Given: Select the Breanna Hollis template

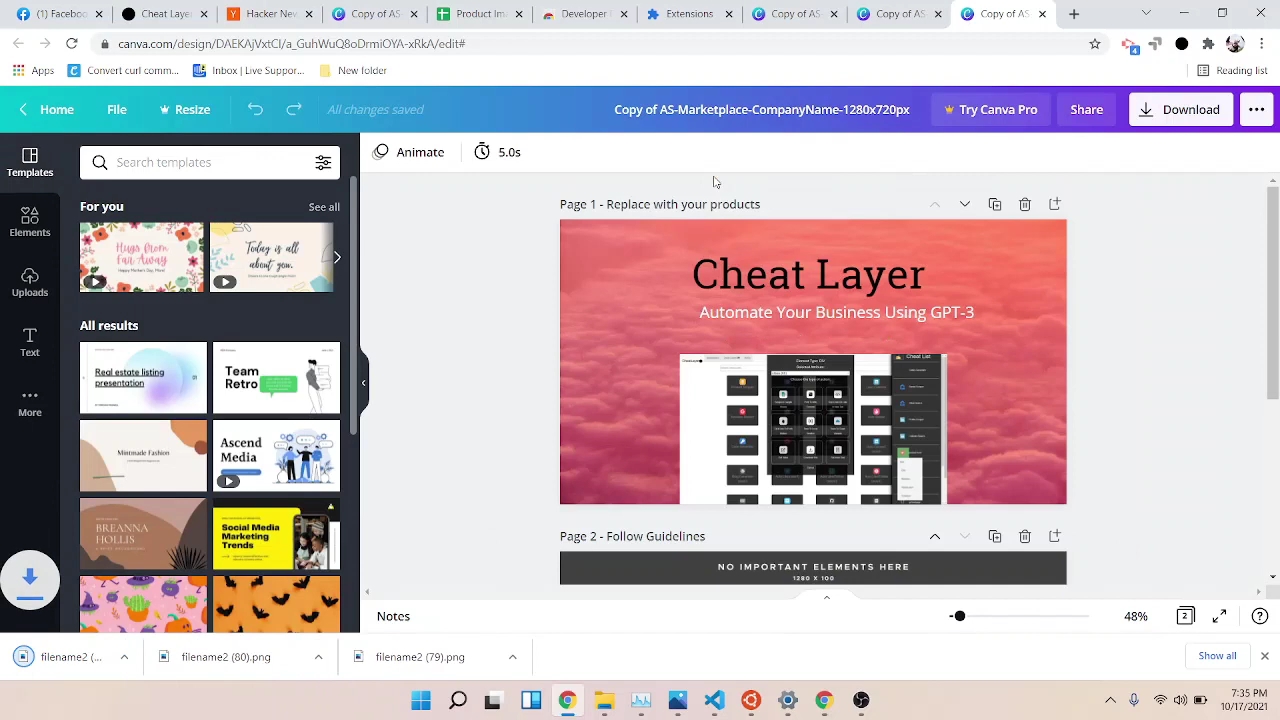Looking at the screenshot, I should coord(143,534).
